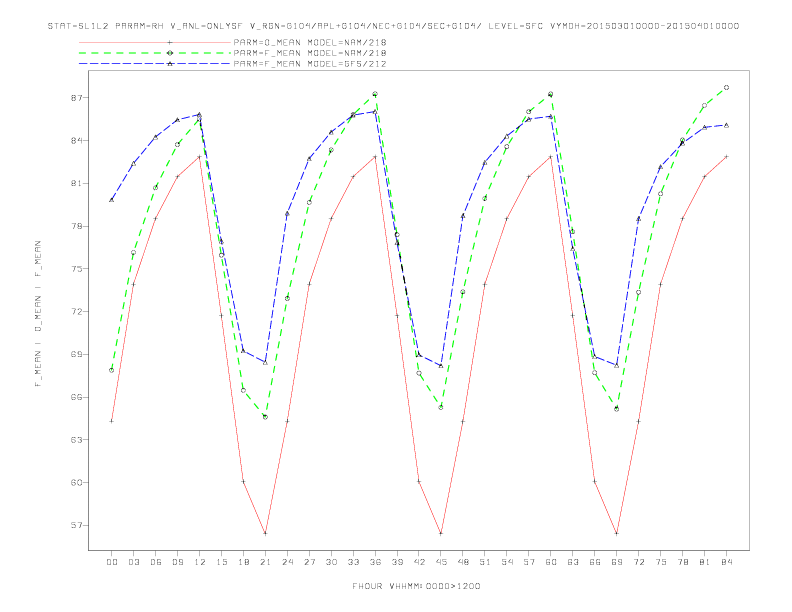Click the x-axis forecast hour label 42
Image resolution: width=792 pixels, height=612 pixels.
(419, 562)
